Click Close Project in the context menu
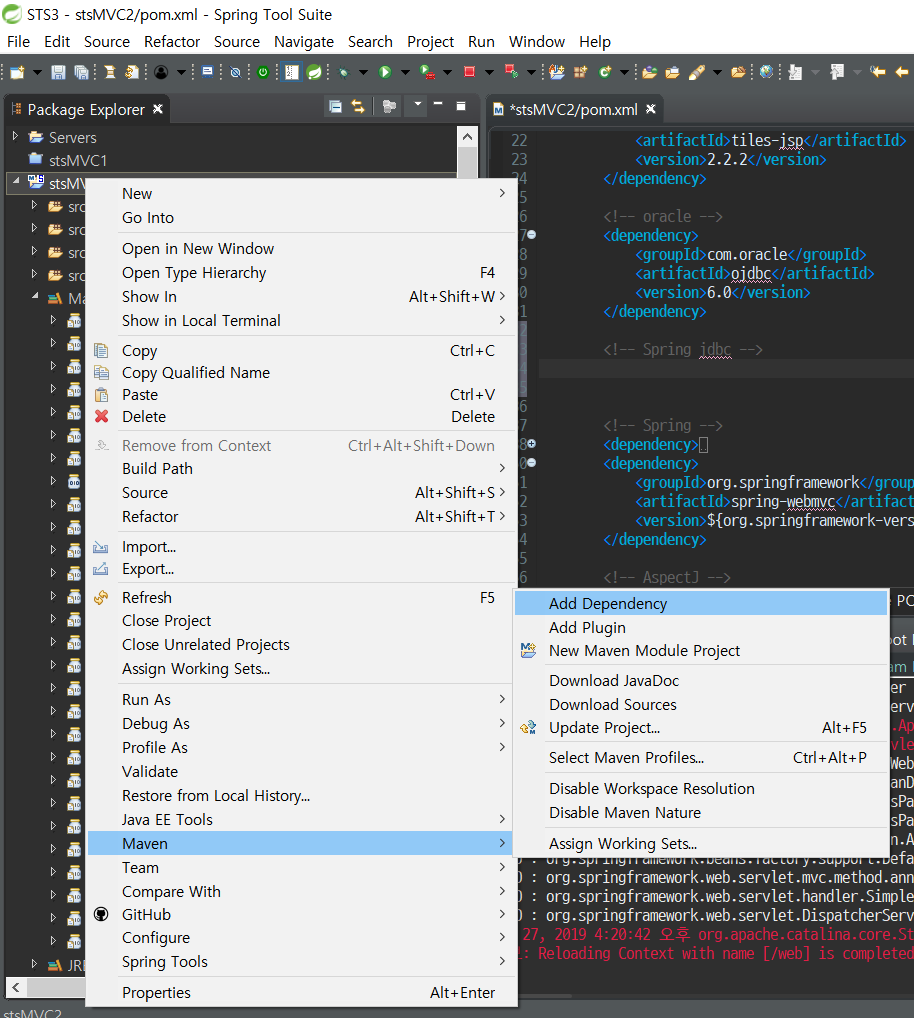This screenshot has height=1018, width=914. click(302, 621)
